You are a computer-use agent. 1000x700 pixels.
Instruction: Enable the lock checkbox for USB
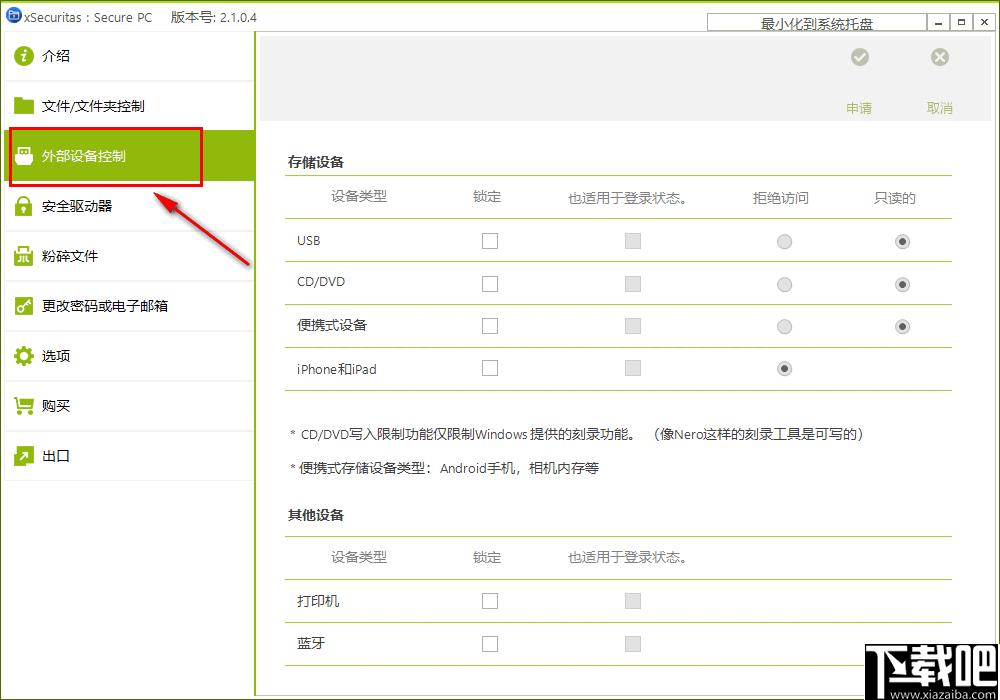pyautogui.click(x=490, y=241)
